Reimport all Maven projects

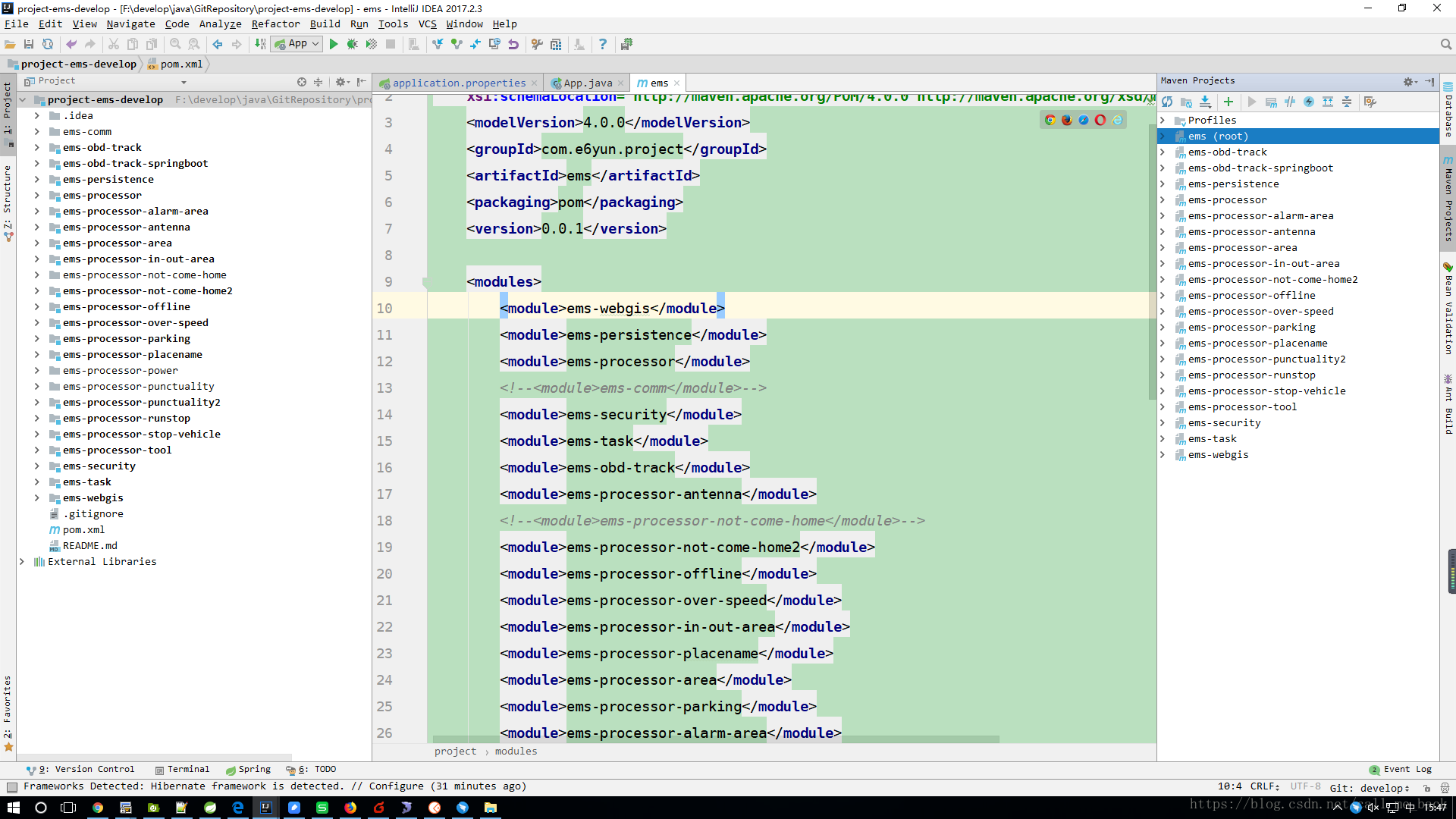pyautogui.click(x=1167, y=102)
